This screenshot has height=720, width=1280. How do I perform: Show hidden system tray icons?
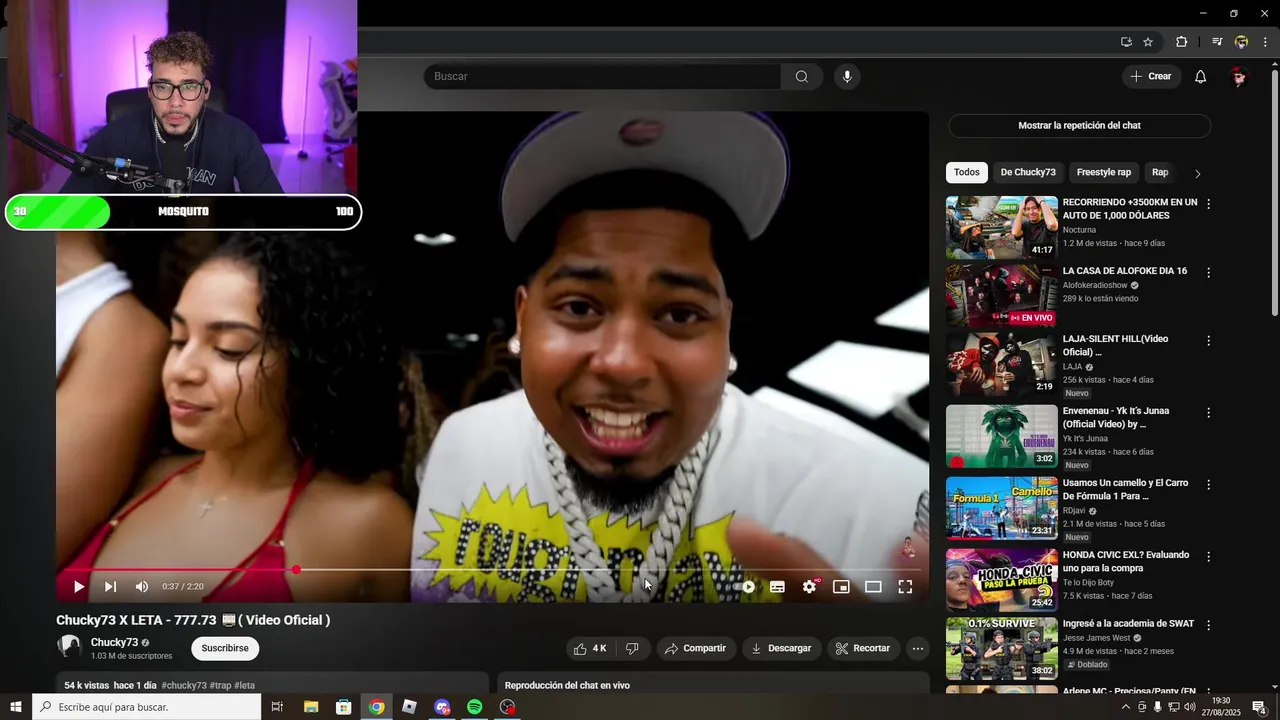pyautogui.click(x=1125, y=707)
